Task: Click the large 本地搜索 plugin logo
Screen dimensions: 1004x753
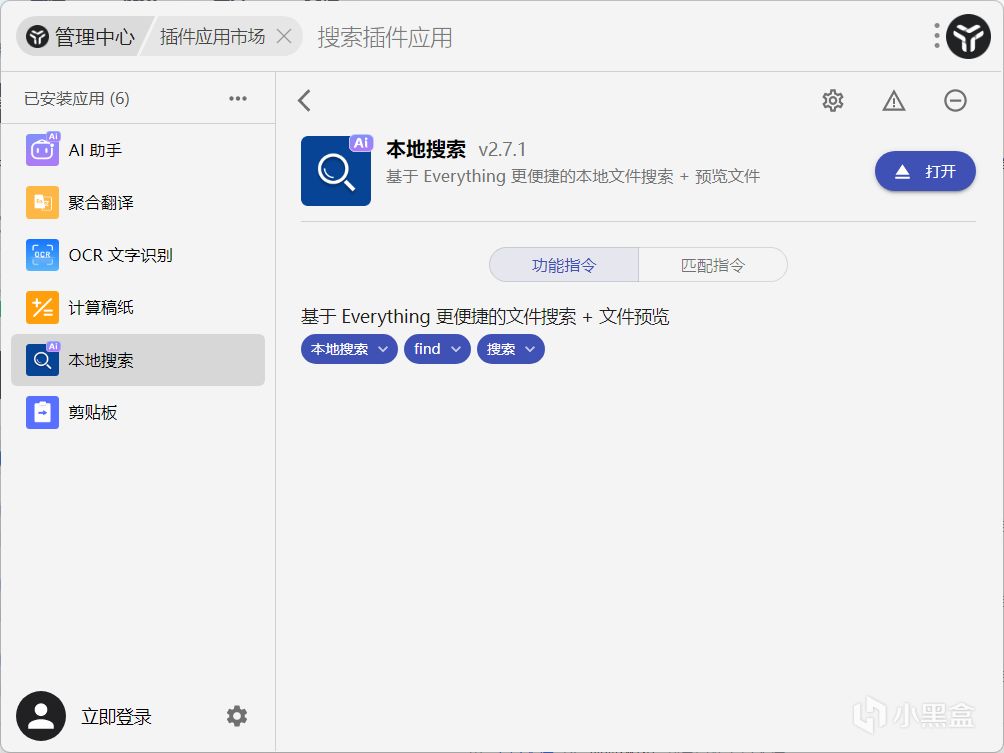Action: click(336, 171)
